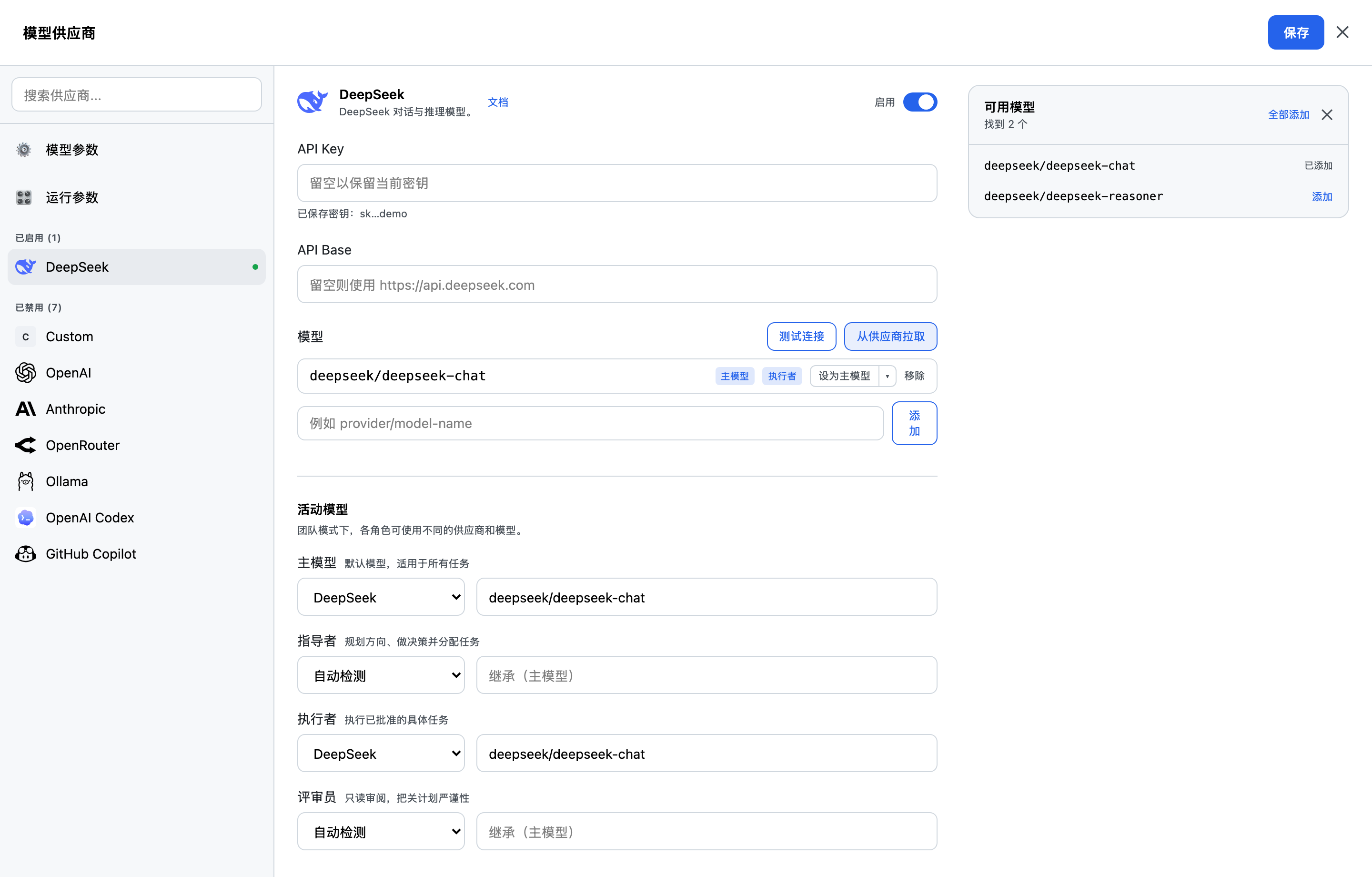This screenshot has height=877, width=1372.
Task: Click the 主模型 model name field
Action: [706, 597]
